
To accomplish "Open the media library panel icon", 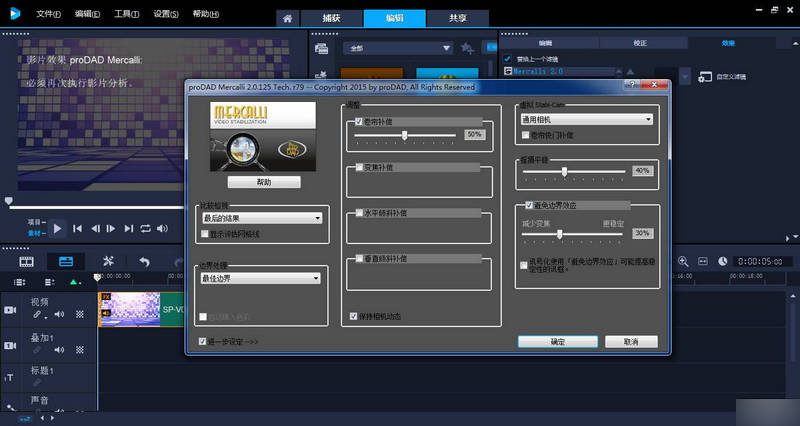I will click(321, 48).
